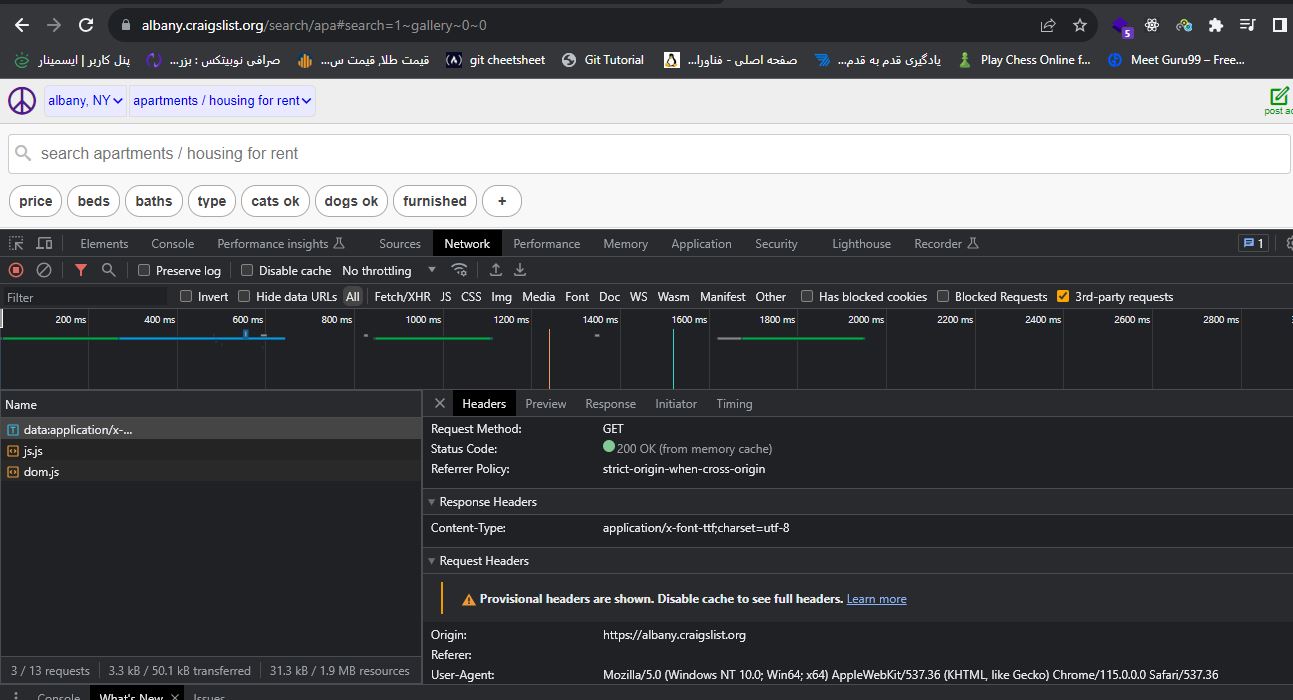Open the baths filter dropdown pill
The height and width of the screenshot is (700, 1293).
point(154,201)
